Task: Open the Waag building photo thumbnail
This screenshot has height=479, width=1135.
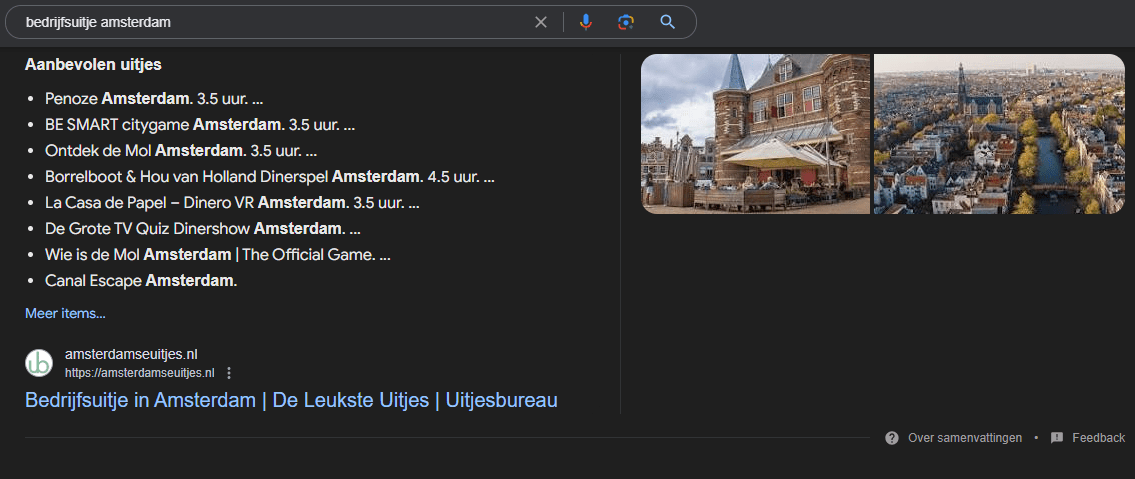Action: [x=755, y=134]
